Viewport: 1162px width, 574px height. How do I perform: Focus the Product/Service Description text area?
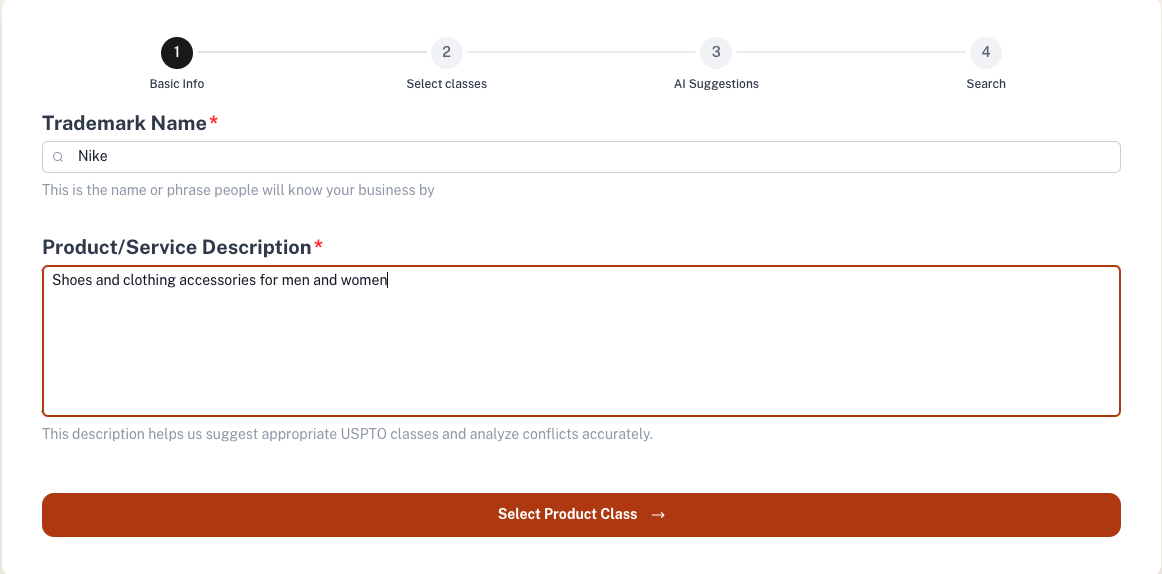[x=581, y=341]
